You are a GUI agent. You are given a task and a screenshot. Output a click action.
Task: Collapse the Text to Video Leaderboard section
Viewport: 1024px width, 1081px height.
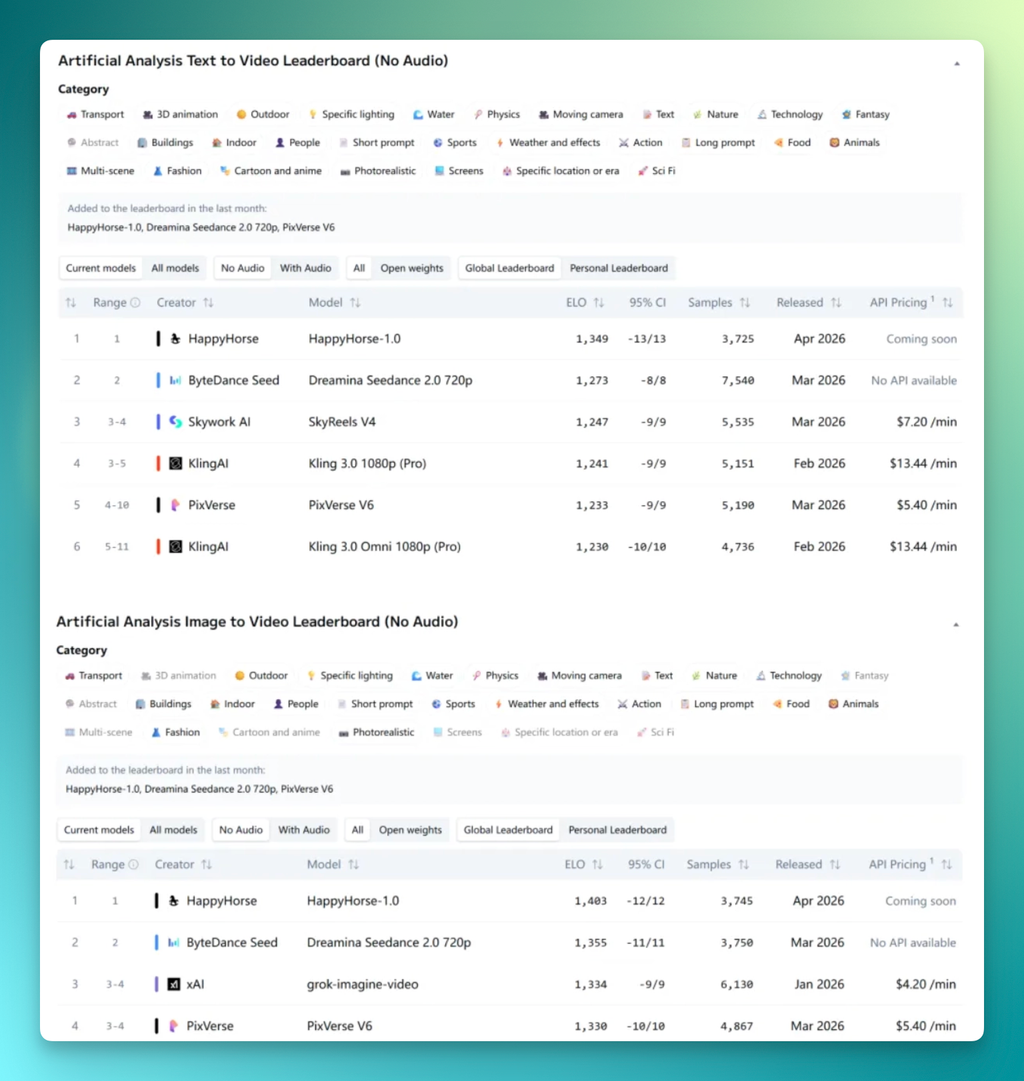click(956, 63)
